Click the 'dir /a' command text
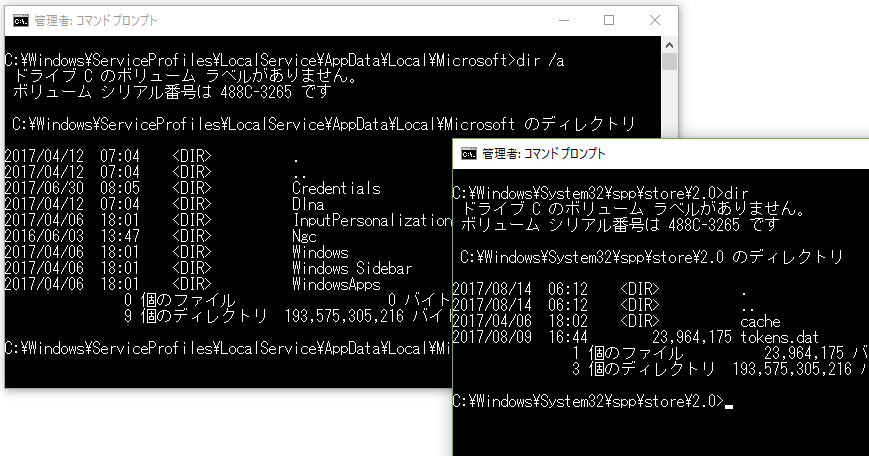 point(540,60)
